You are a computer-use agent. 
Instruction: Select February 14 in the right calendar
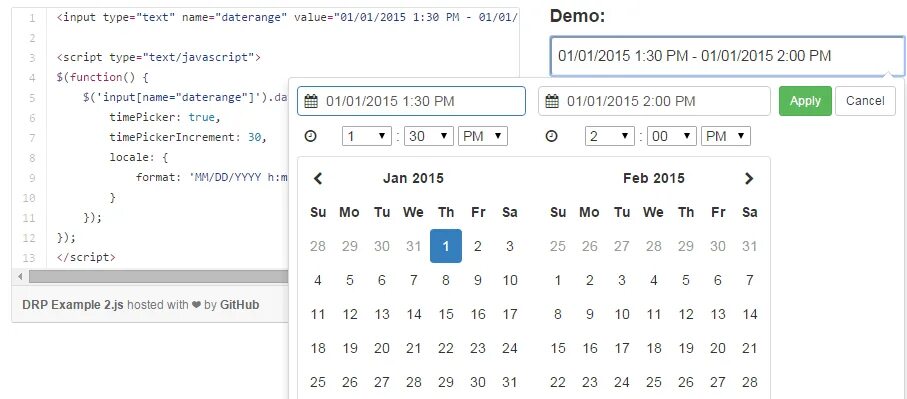pyautogui.click(x=750, y=315)
